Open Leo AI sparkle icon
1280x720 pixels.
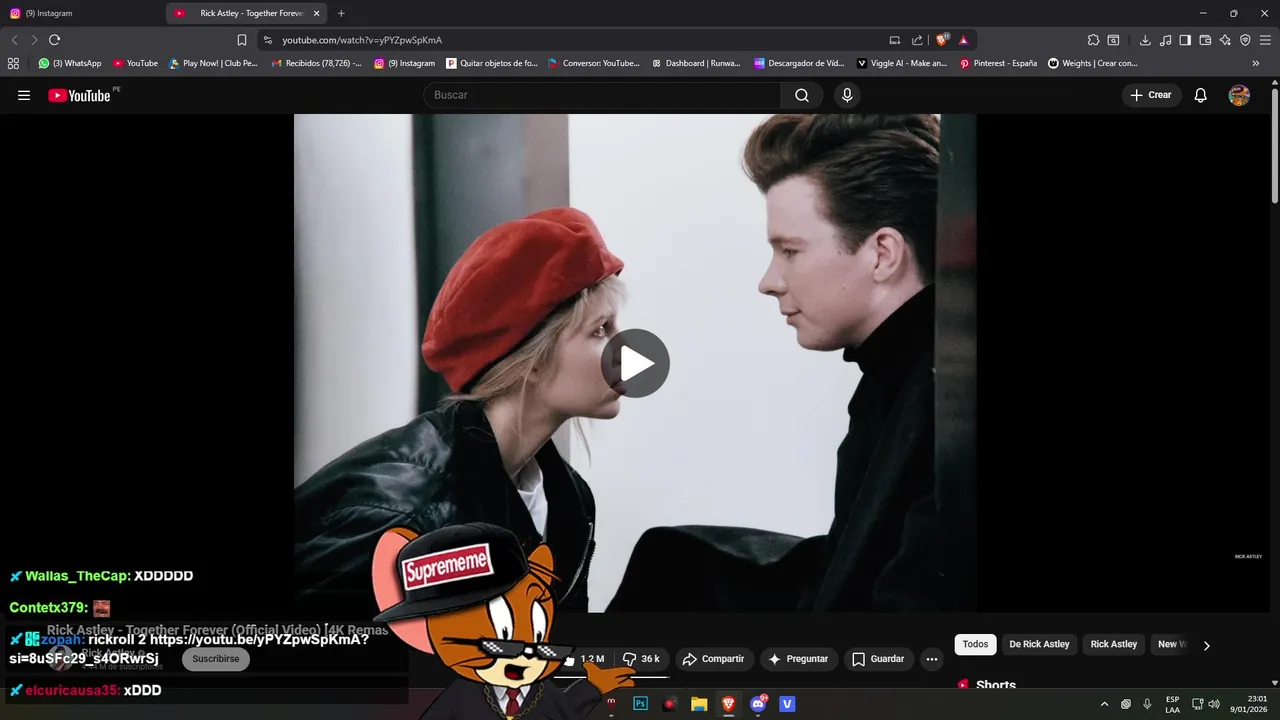(1225, 40)
